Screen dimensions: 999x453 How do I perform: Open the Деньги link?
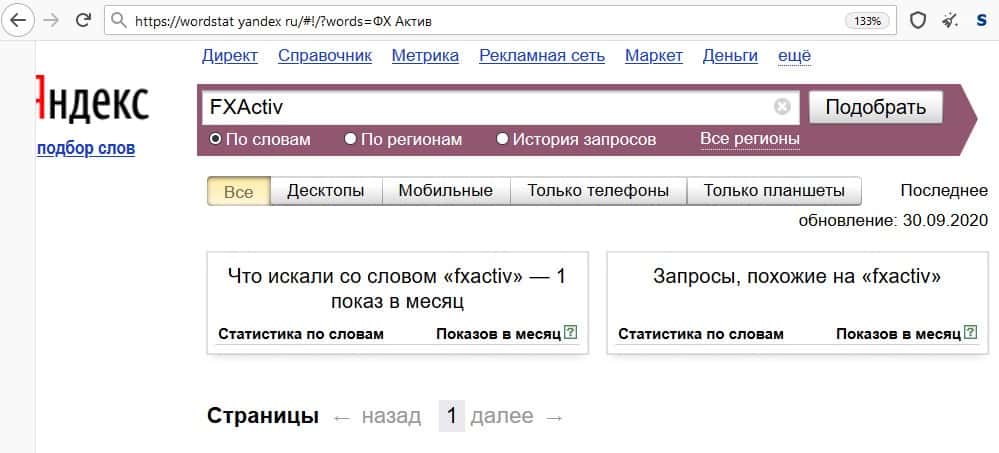pos(730,56)
